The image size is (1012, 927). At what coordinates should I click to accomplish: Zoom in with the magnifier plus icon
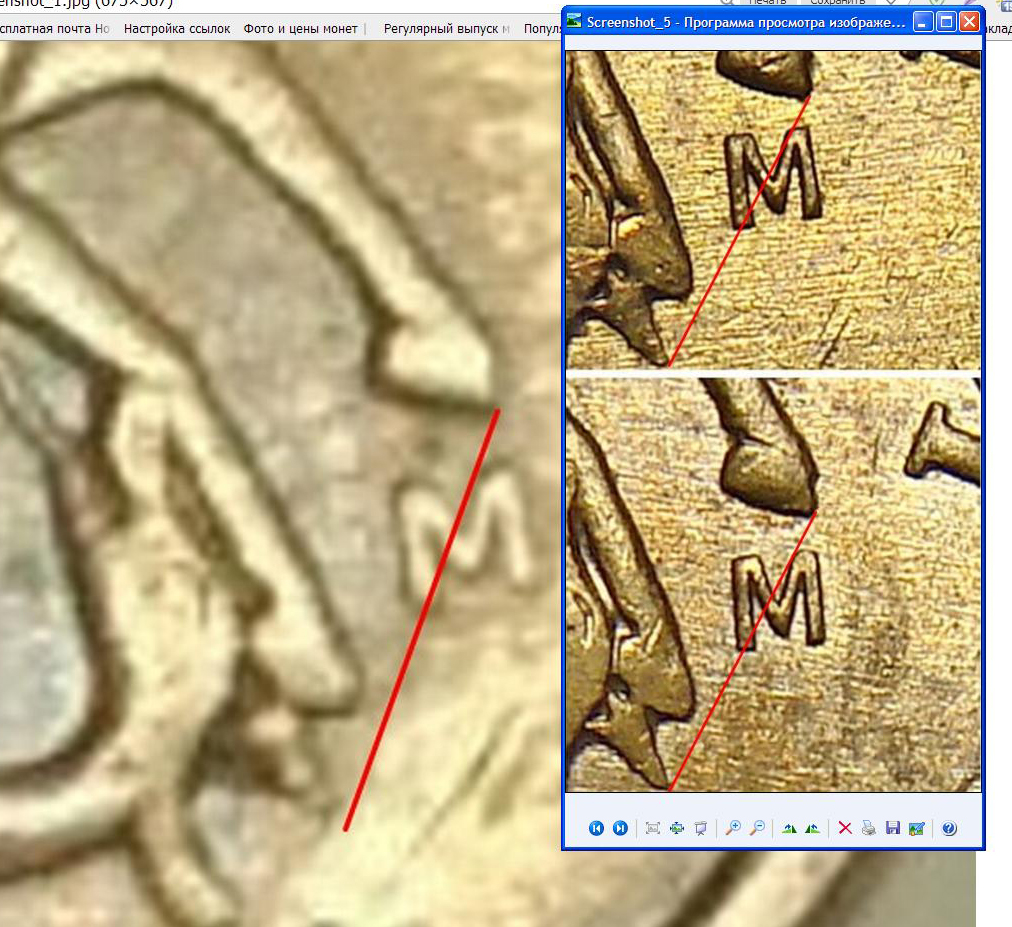733,828
